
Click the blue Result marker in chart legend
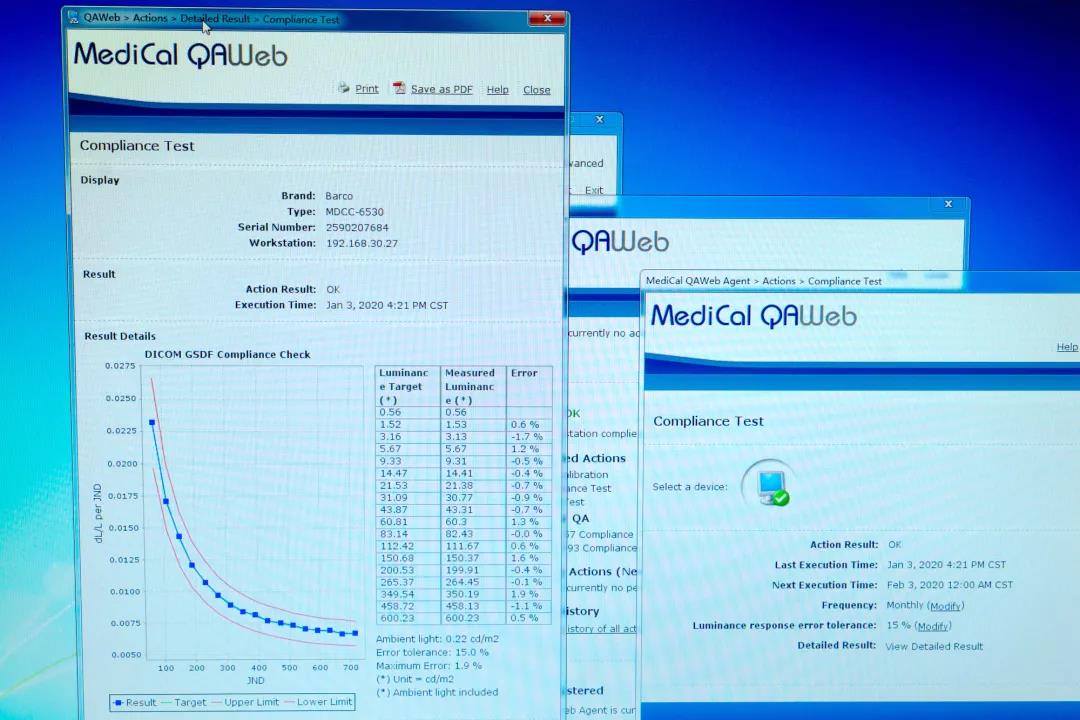(x=119, y=702)
